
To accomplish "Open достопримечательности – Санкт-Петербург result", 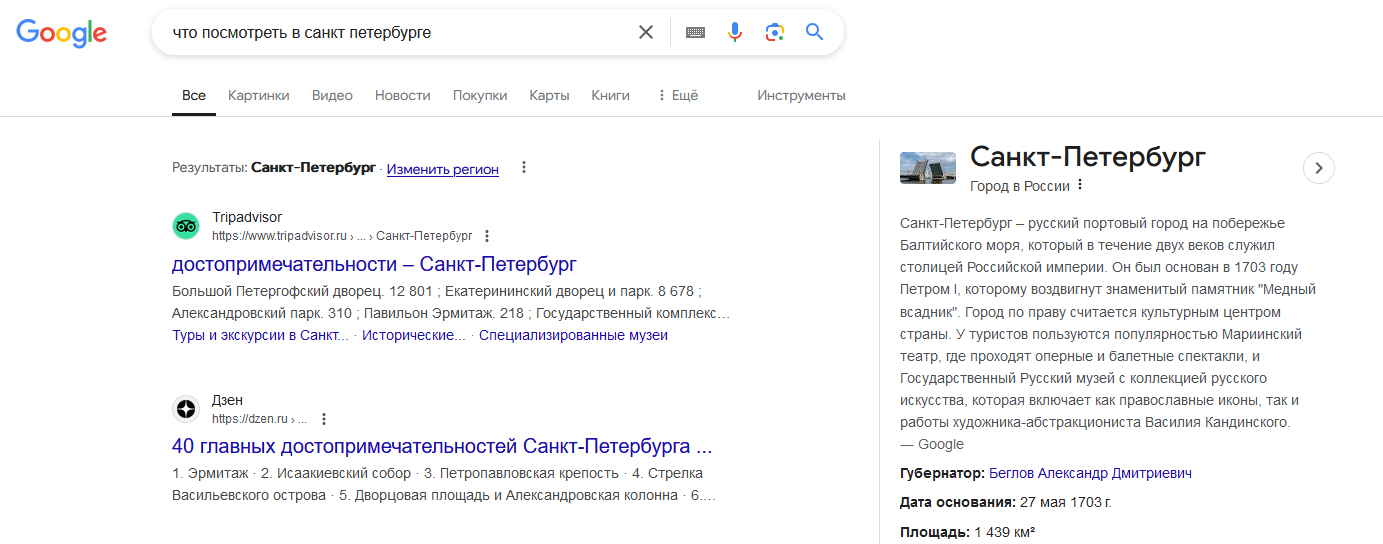I will [x=374, y=264].
